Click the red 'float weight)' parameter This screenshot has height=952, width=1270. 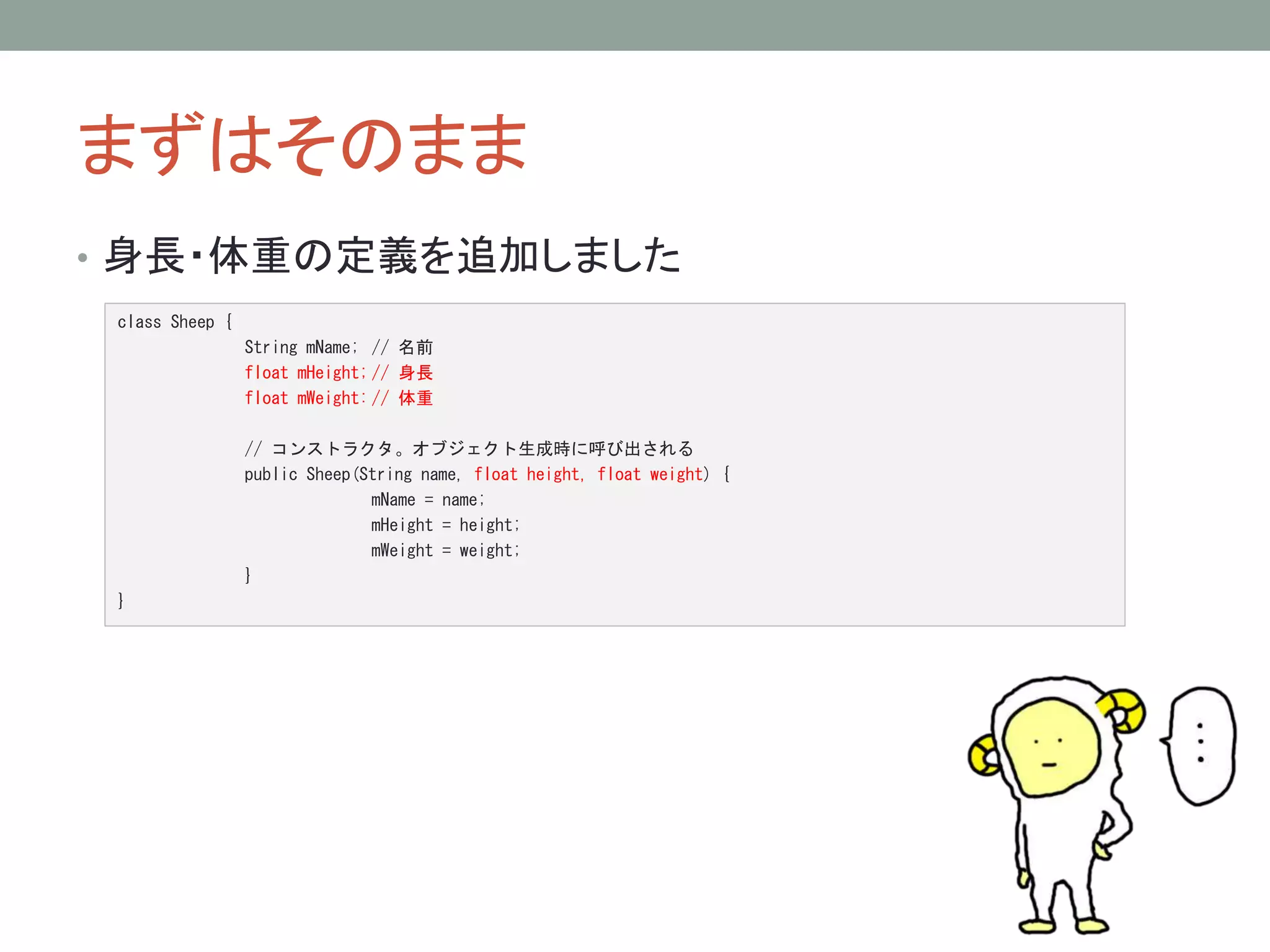(x=653, y=474)
